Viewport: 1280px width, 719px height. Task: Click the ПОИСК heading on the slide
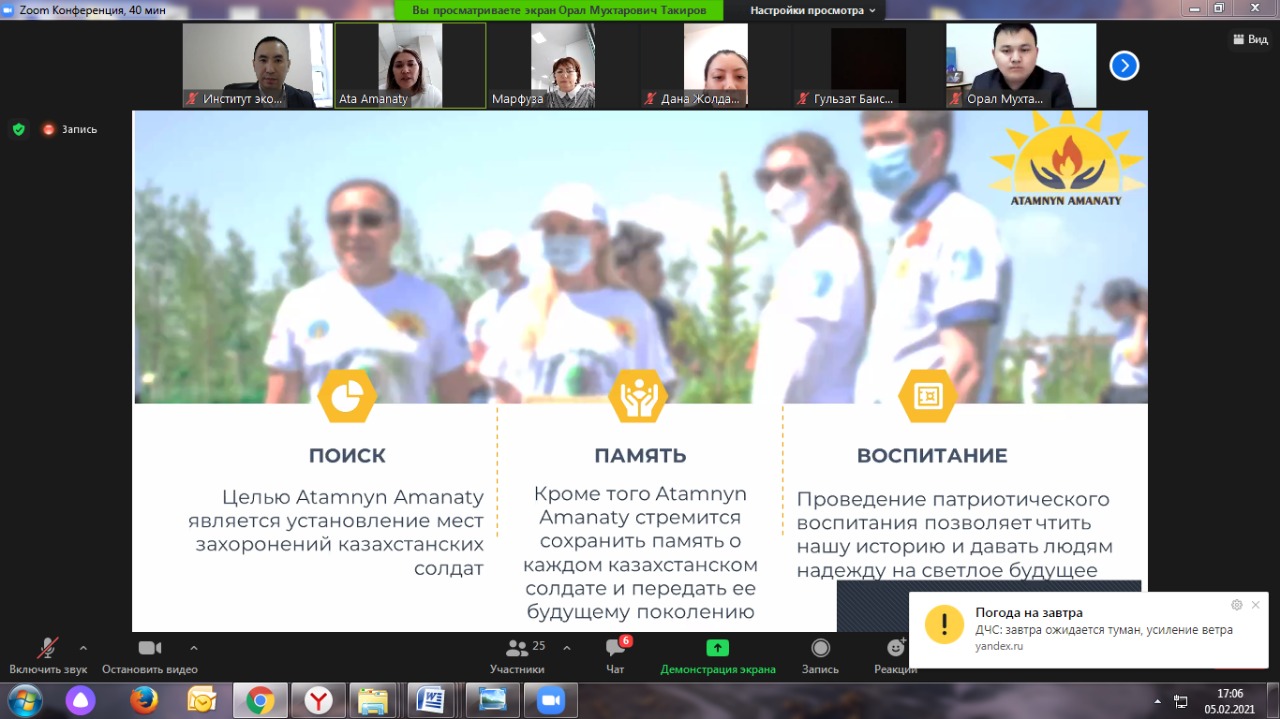(x=347, y=456)
